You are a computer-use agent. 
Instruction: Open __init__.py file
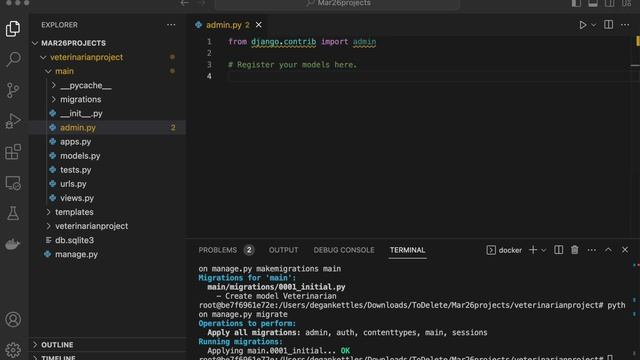click(108, 113)
